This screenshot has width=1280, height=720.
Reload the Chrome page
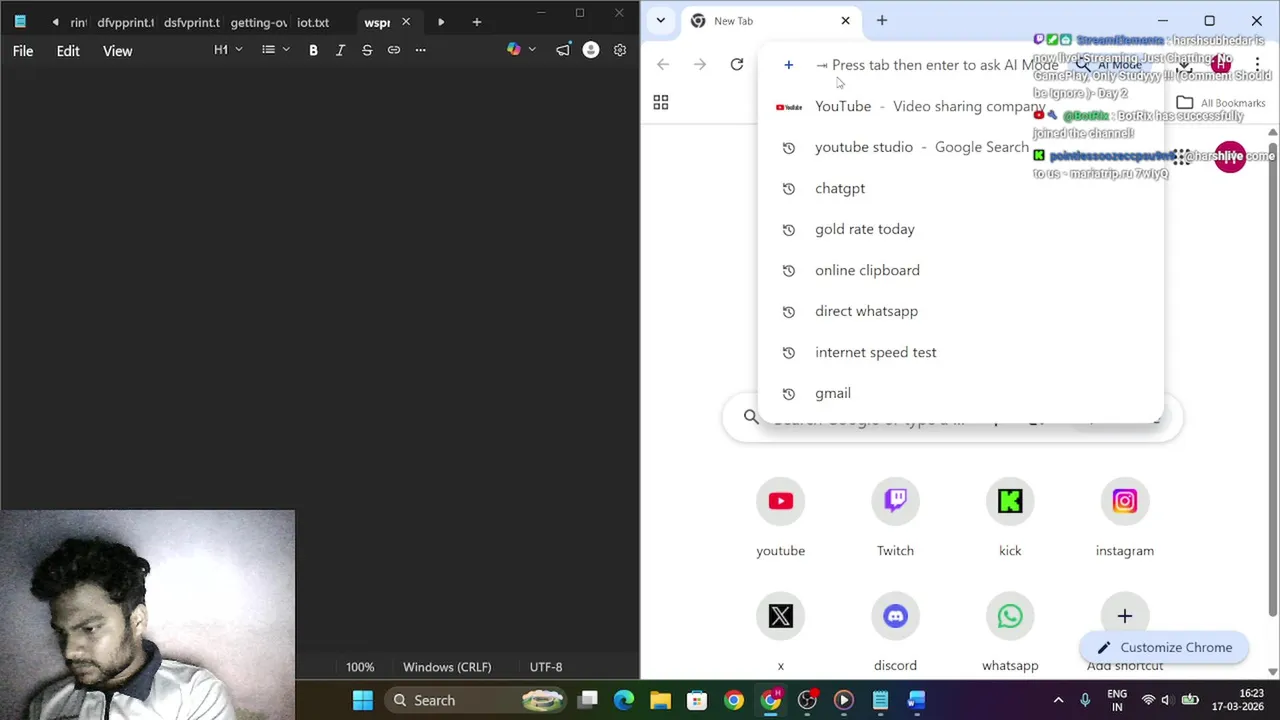[x=737, y=65]
